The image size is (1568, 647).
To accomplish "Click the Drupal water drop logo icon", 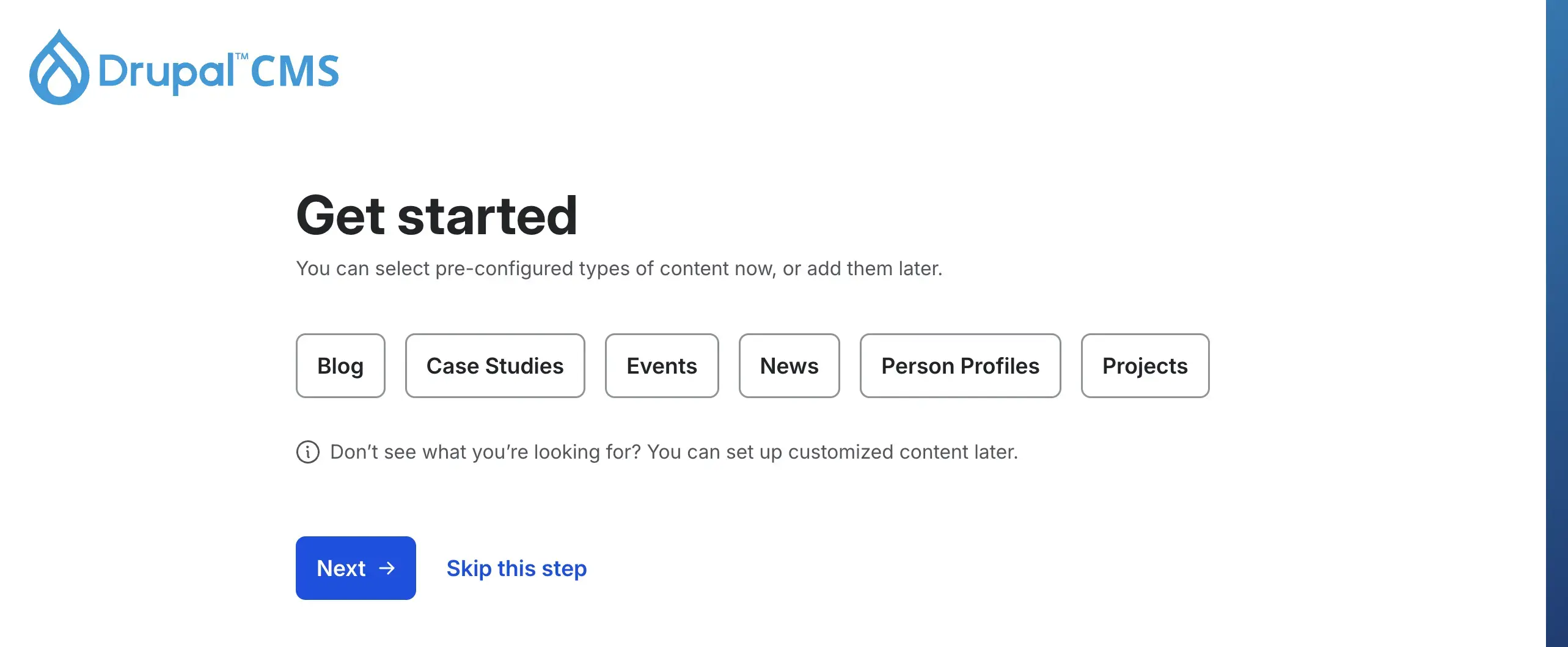I will 59,68.
